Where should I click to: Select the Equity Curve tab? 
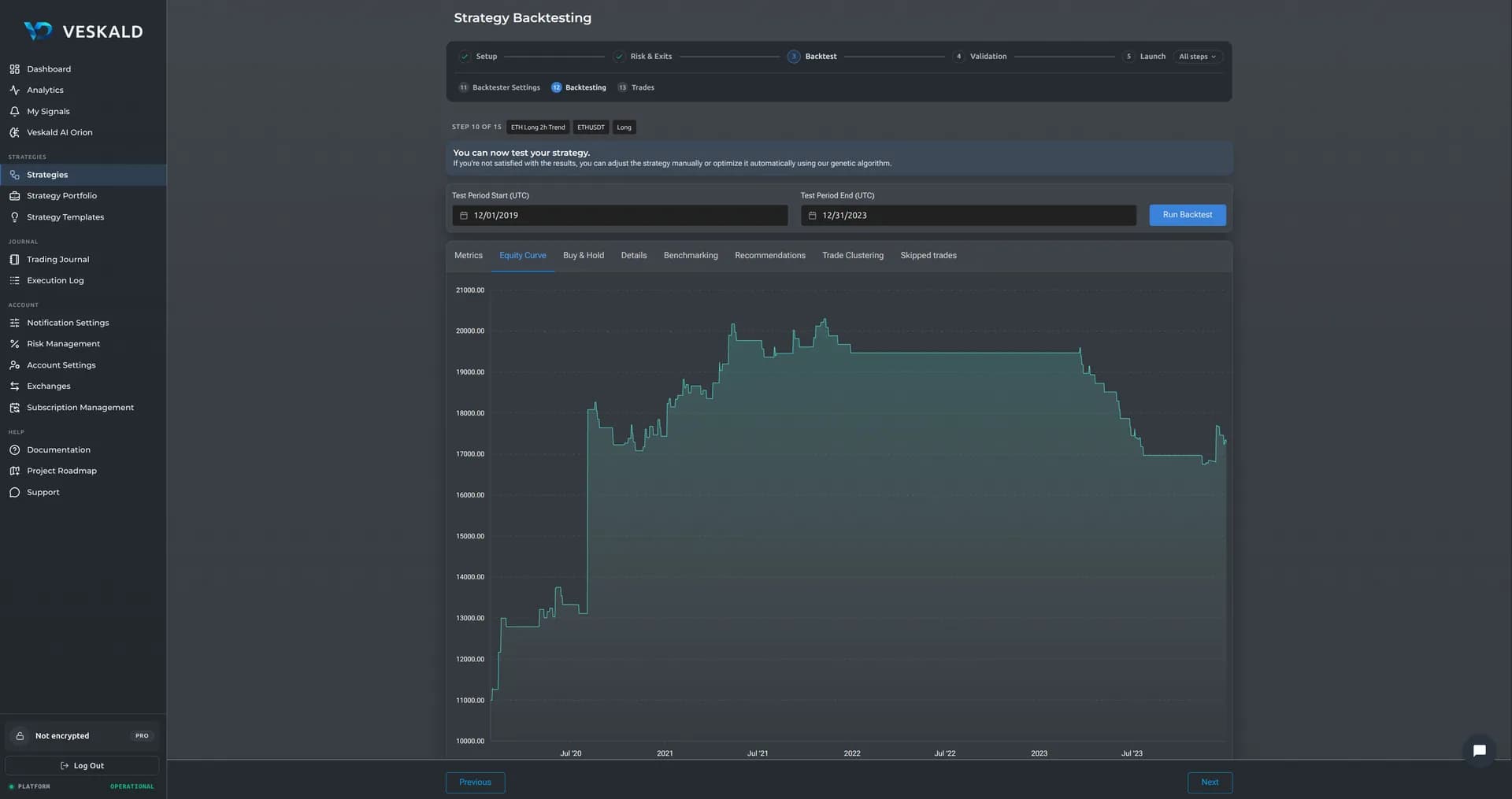tap(523, 256)
